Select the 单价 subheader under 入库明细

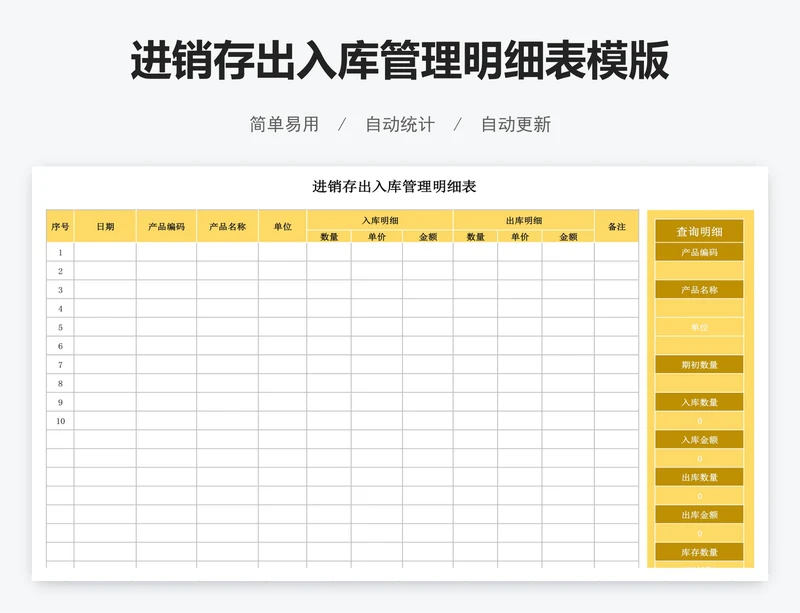pyautogui.click(x=377, y=236)
